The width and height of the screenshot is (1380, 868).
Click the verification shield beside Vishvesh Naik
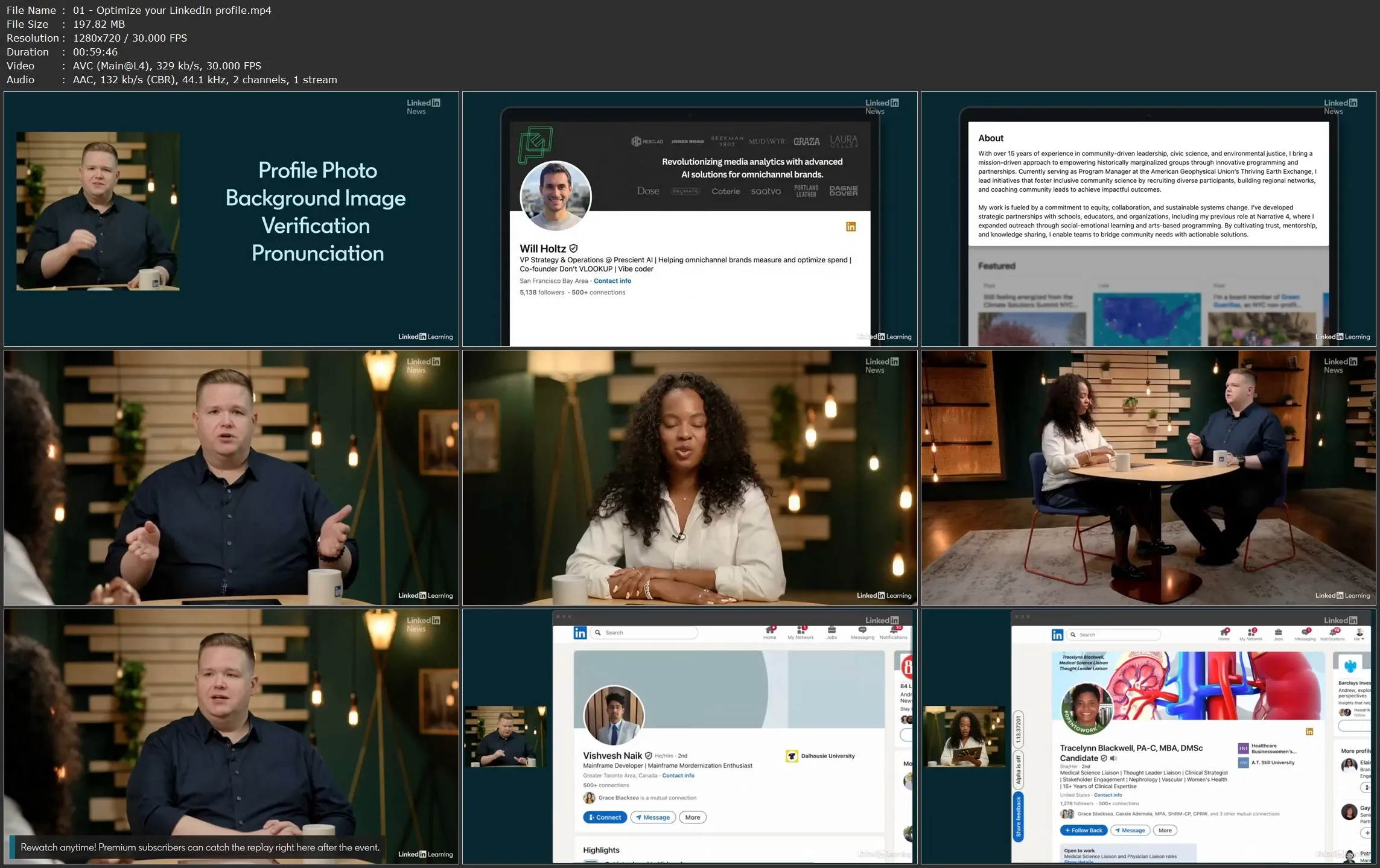649,756
